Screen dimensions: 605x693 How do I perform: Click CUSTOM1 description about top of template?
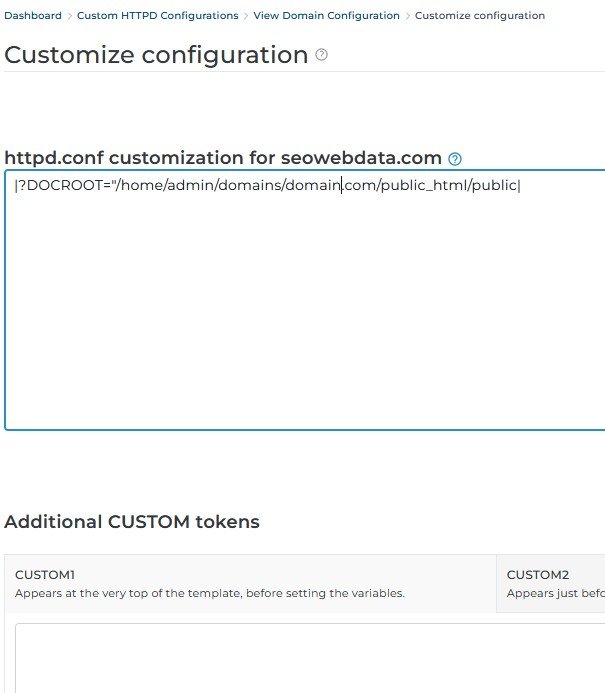tap(210, 593)
